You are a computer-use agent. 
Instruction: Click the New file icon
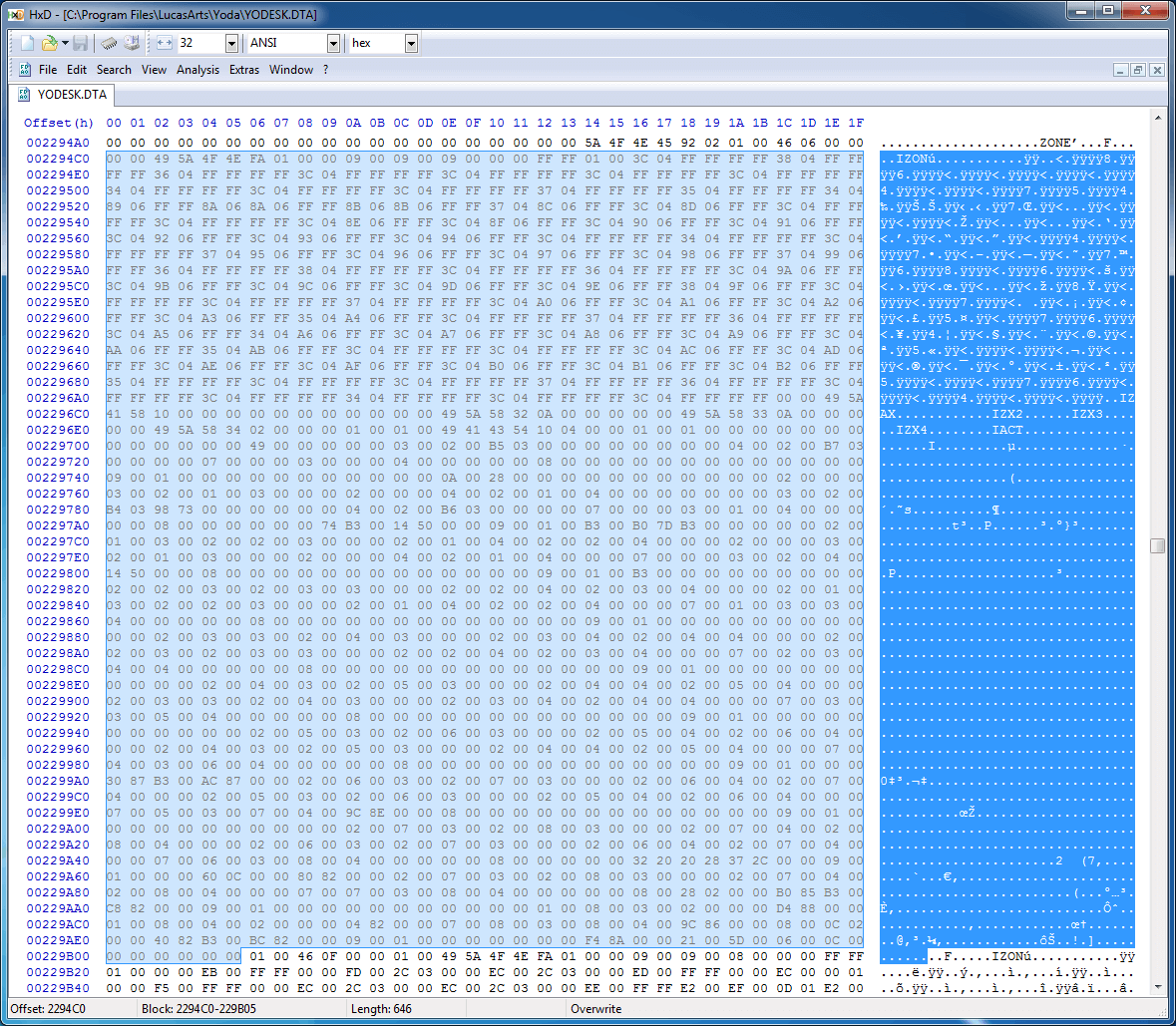click(28, 43)
